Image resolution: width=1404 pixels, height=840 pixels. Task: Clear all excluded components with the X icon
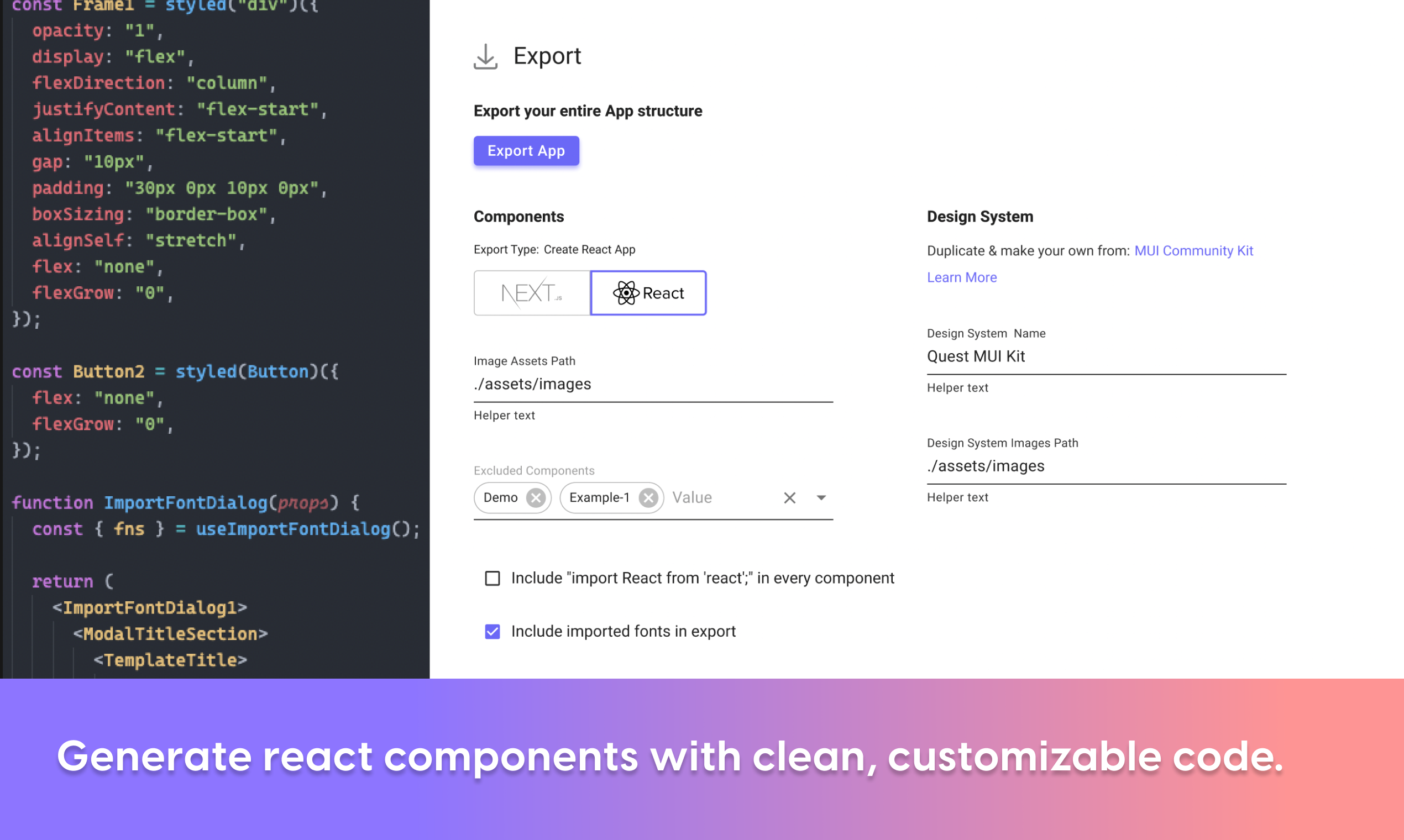(790, 497)
